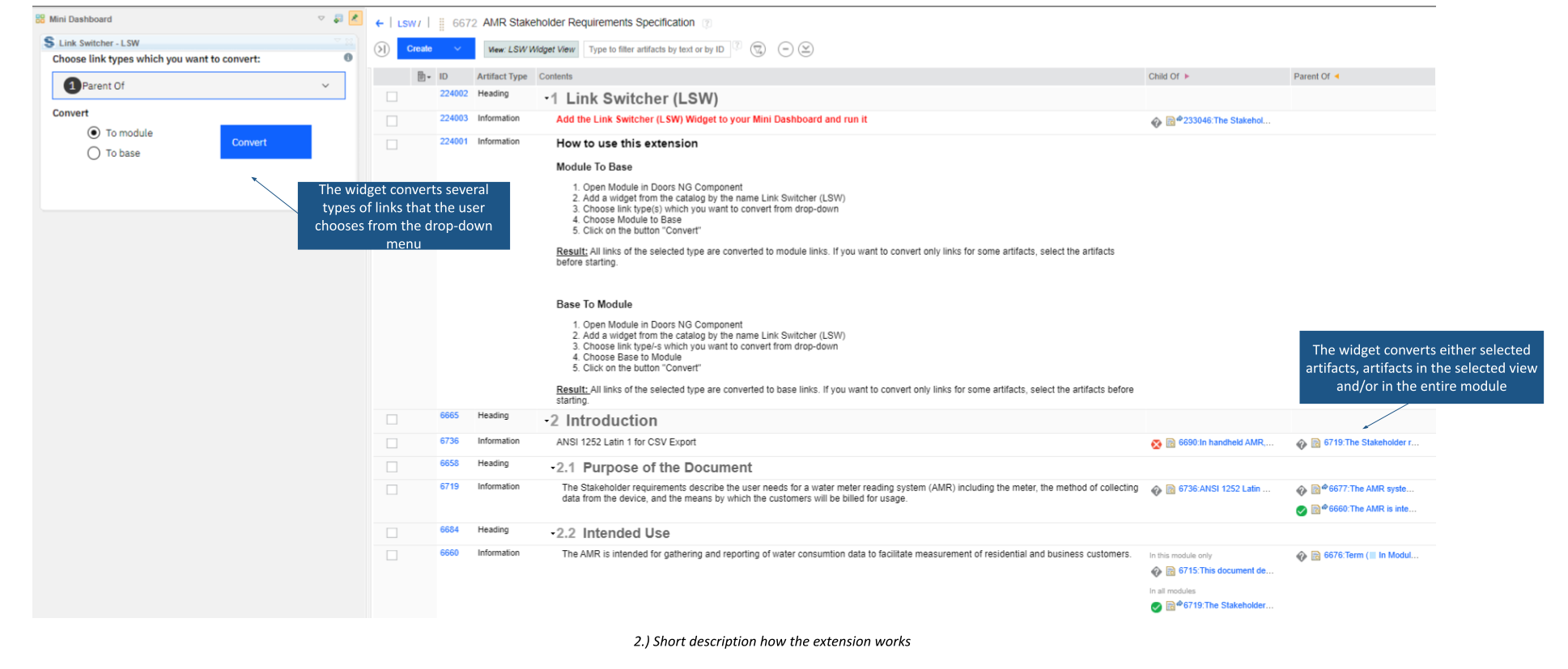Open linked artifact 6715:This document de
Screen dimensions: 1568x669
1226,571
